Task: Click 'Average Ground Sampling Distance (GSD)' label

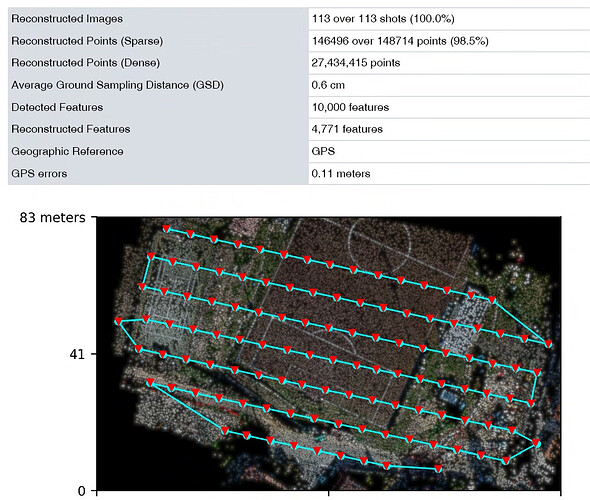Action: pos(117,85)
